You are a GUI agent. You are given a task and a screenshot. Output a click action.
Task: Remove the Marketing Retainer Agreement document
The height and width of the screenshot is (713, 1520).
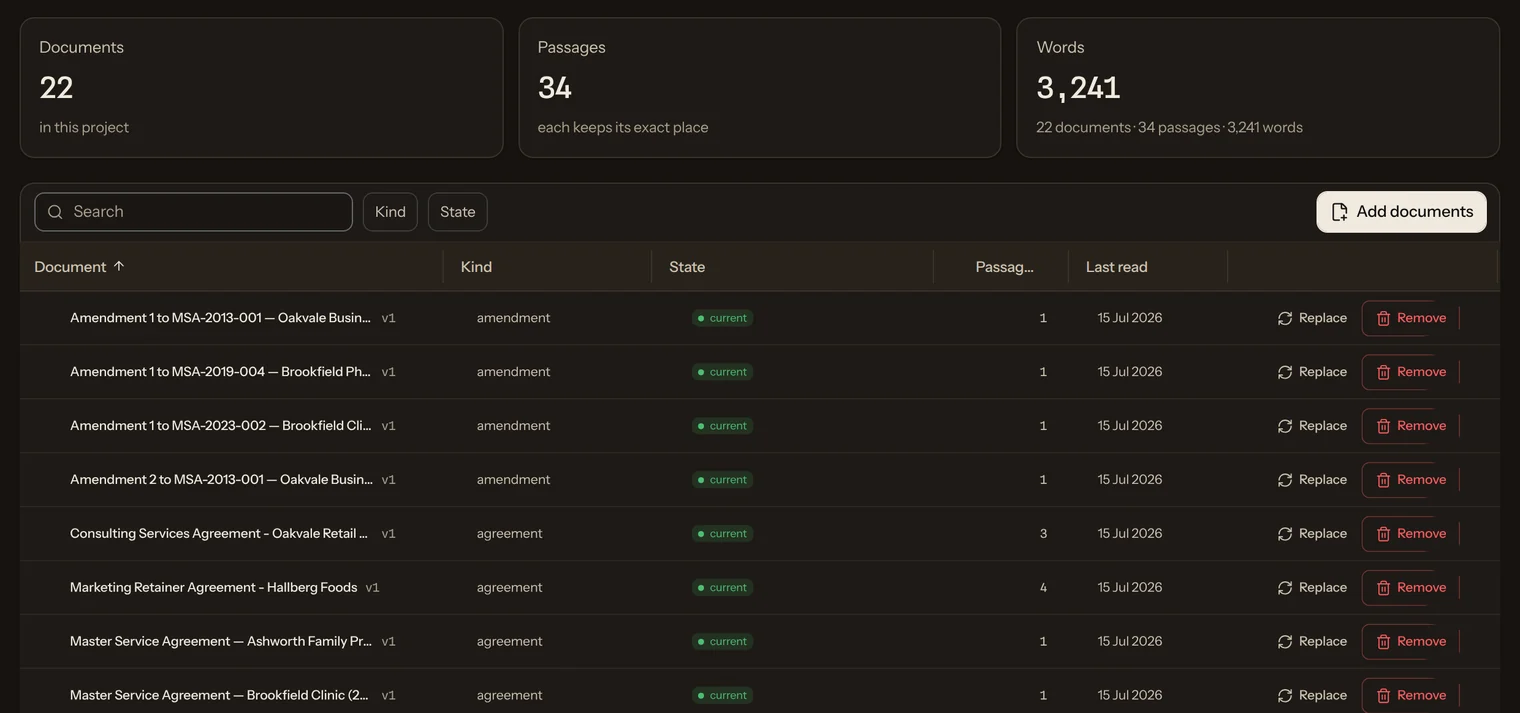point(1411,588)
